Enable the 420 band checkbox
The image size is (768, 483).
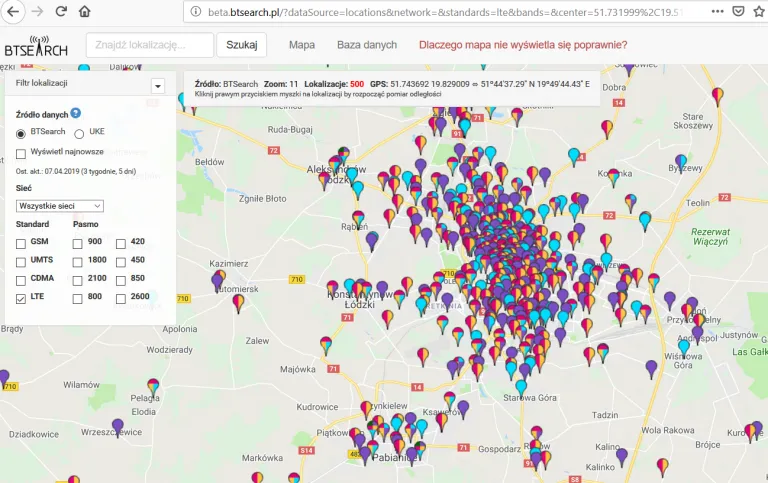120,243
